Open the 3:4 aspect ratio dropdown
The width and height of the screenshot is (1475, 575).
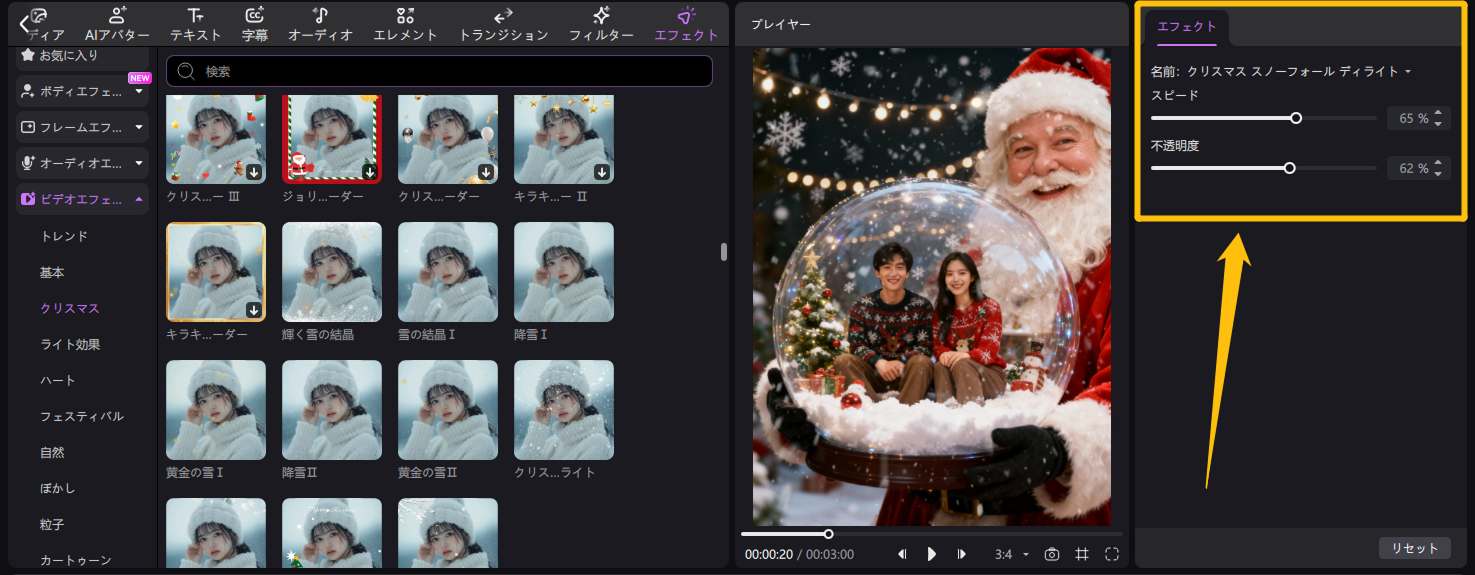1010,554
